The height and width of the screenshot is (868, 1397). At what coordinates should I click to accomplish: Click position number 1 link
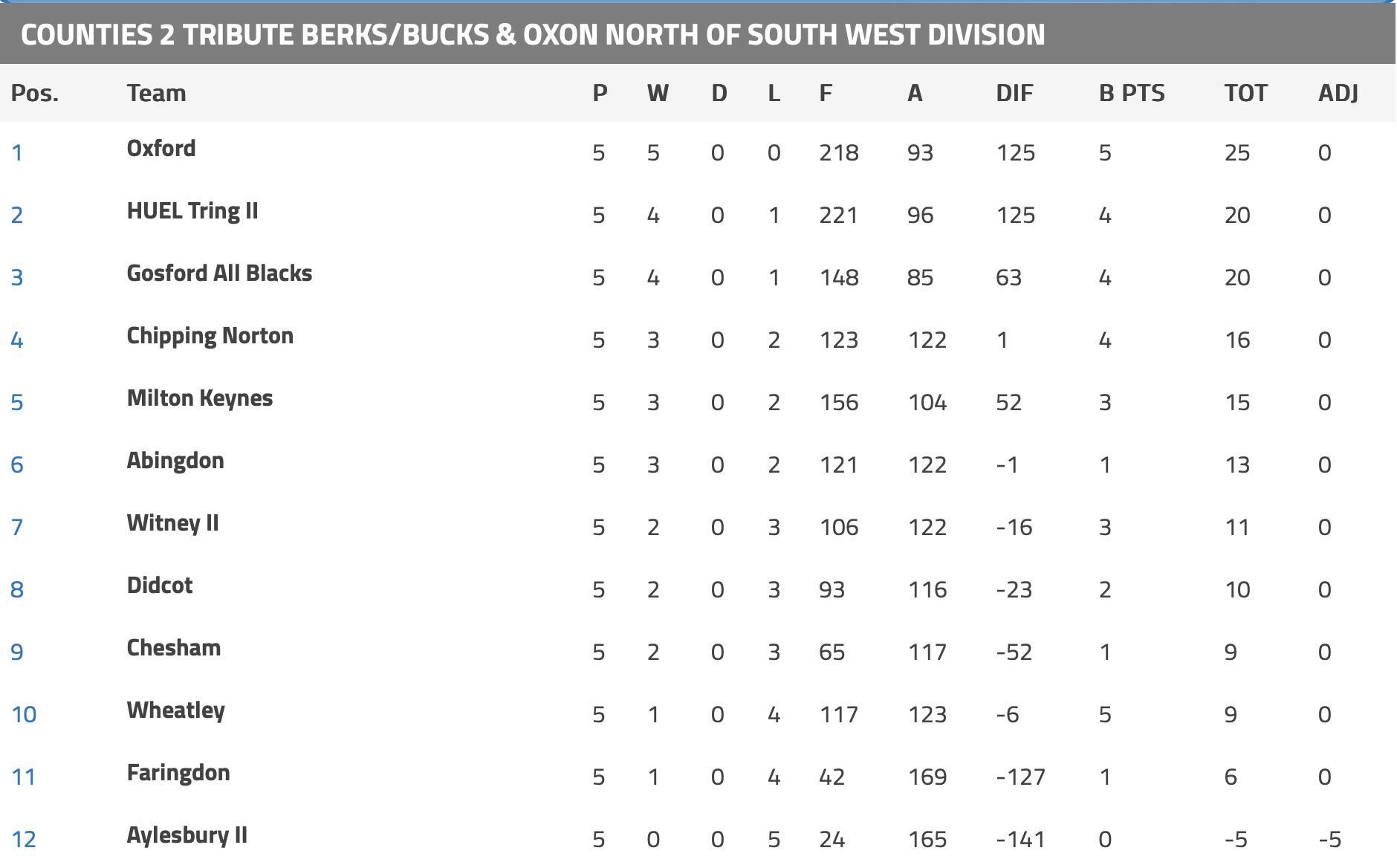click(x=17, y=153)
